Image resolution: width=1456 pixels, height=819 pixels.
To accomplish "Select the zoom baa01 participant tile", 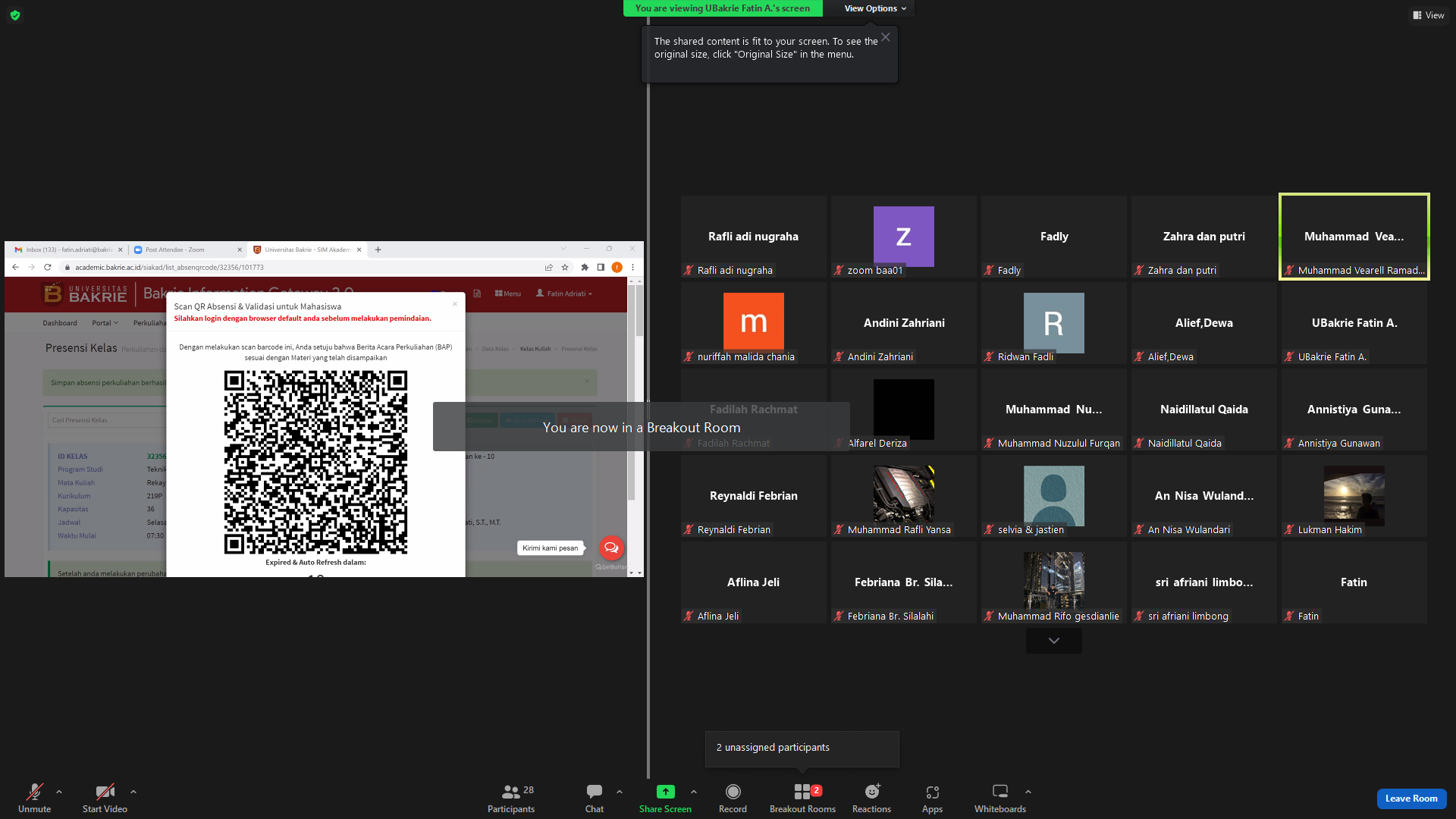I will [x=904, y=237].
